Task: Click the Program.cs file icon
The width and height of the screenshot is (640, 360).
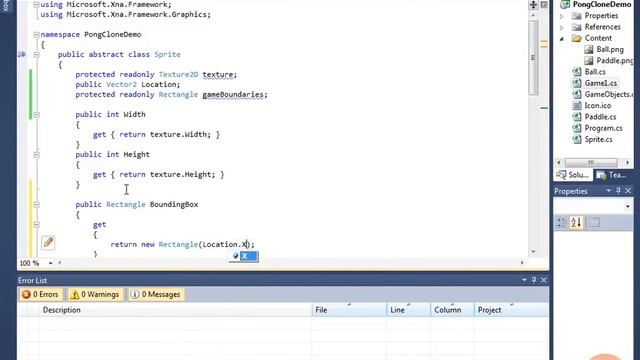Action: click(576, 128)
